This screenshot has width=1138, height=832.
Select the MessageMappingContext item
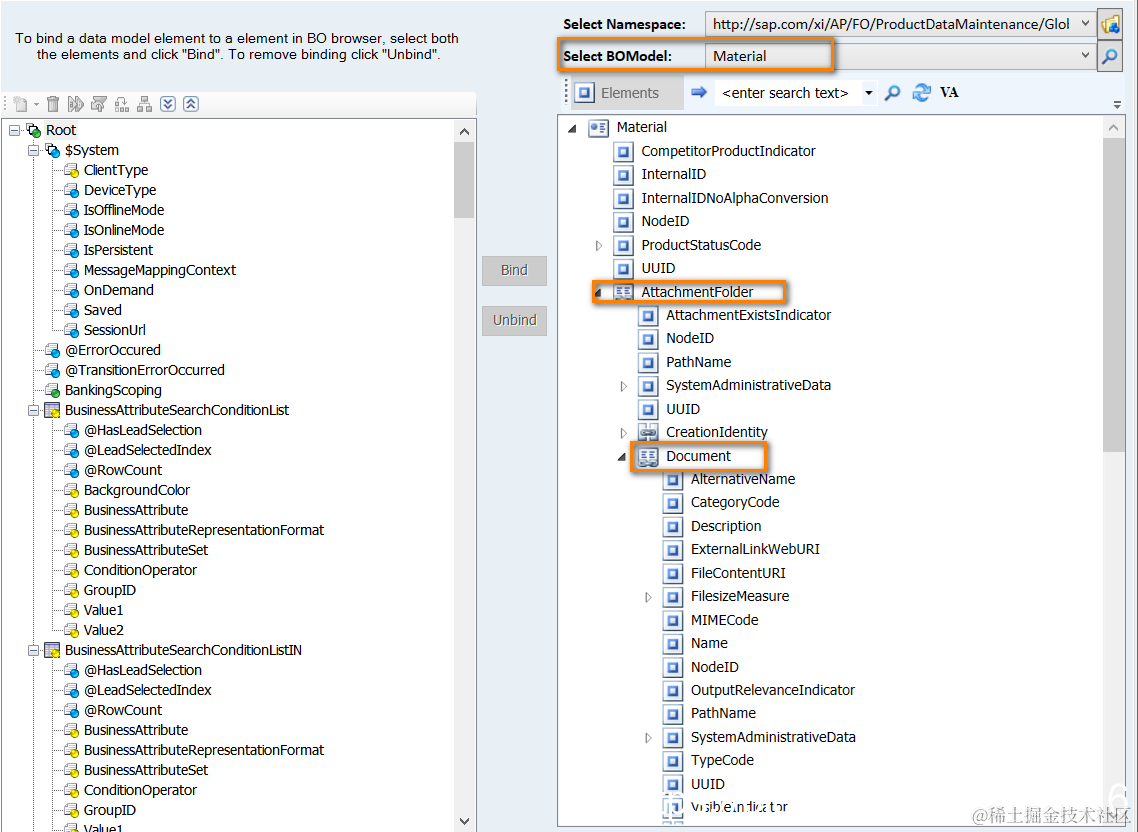160,270
